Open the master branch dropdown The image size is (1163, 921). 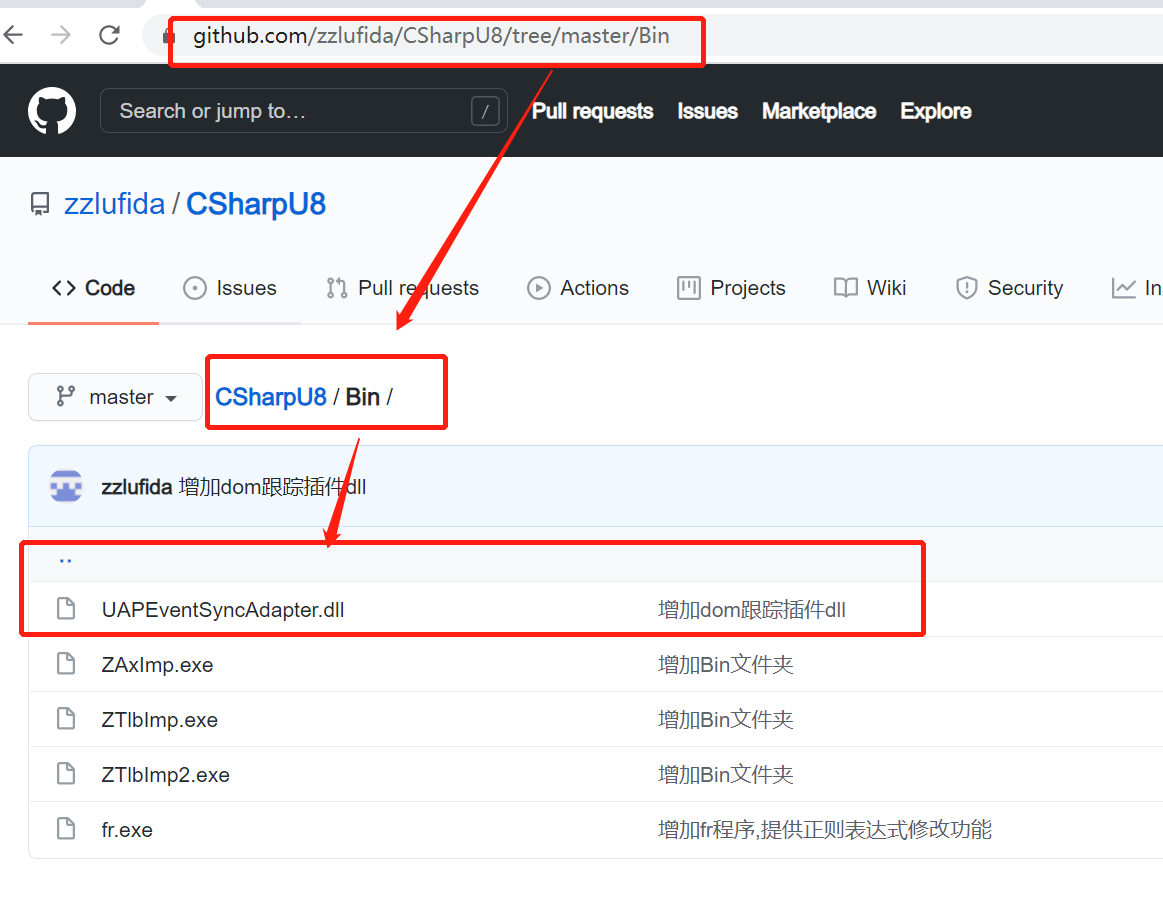coord(114,397)
